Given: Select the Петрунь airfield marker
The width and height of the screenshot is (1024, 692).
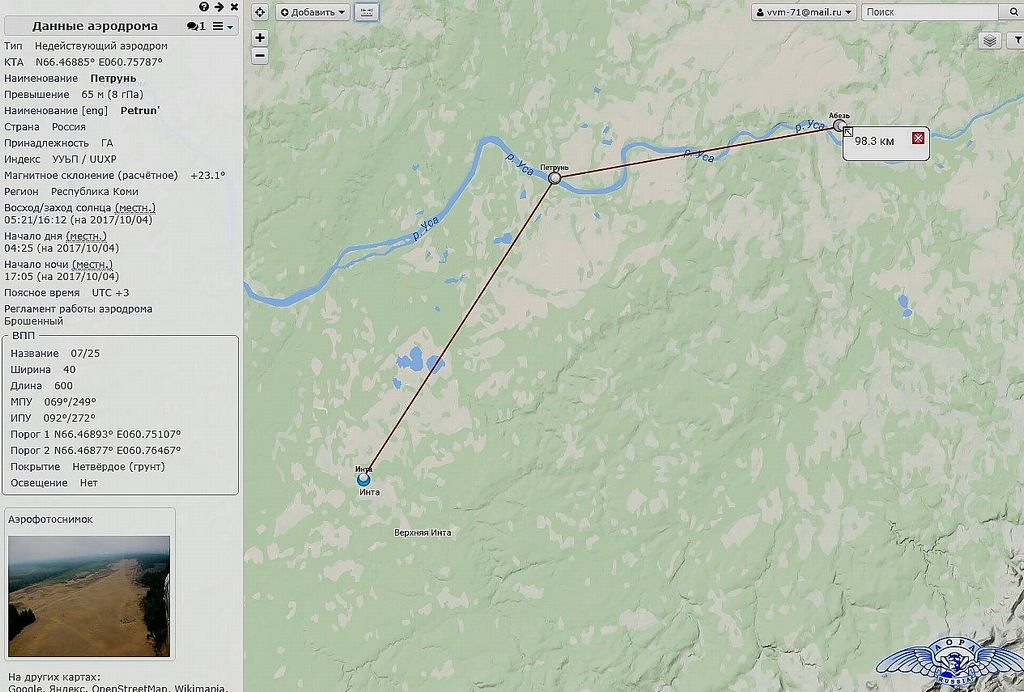Looking at the screenshot, I should tap(554, 178).
